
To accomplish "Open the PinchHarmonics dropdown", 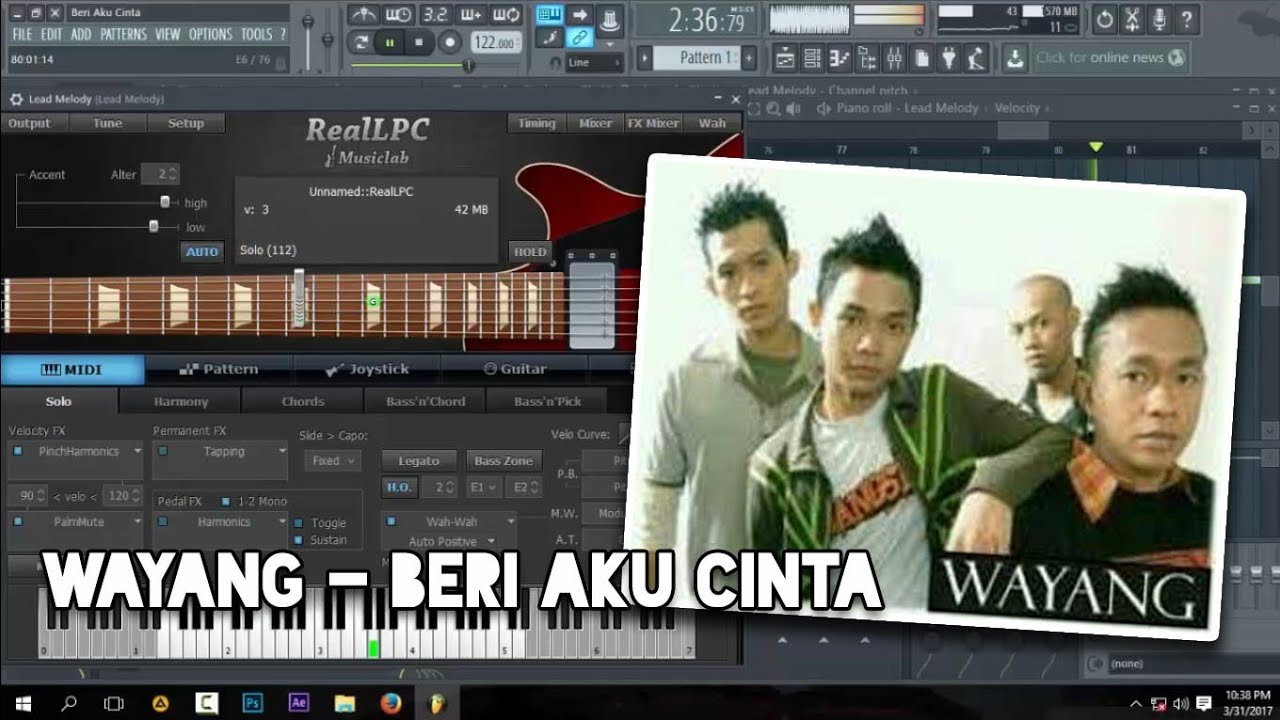I will [137, 452].
